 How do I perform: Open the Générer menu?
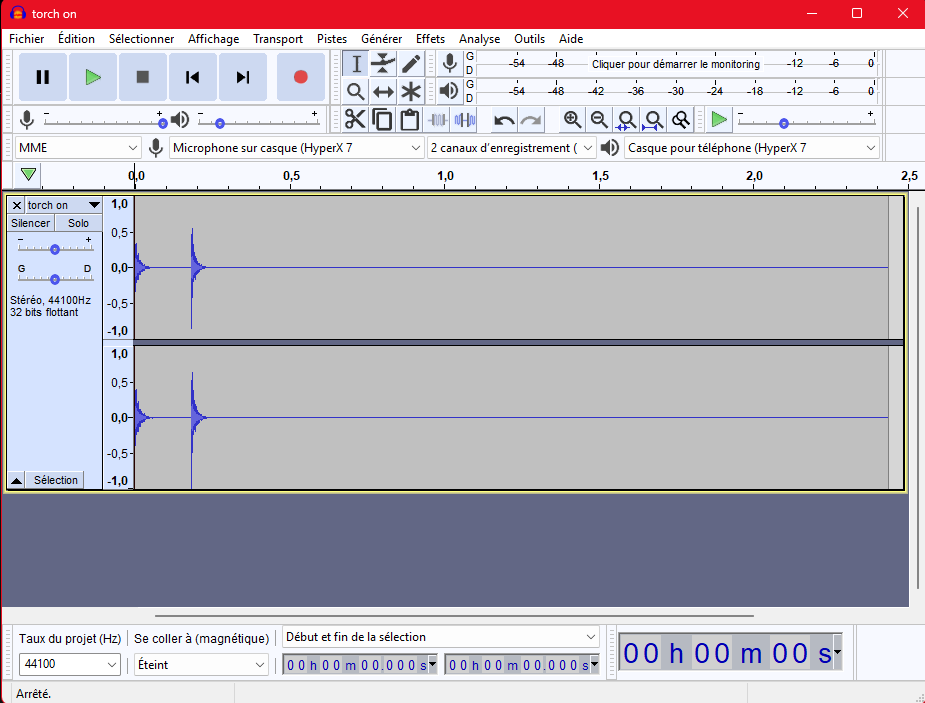tap(382, 39)
